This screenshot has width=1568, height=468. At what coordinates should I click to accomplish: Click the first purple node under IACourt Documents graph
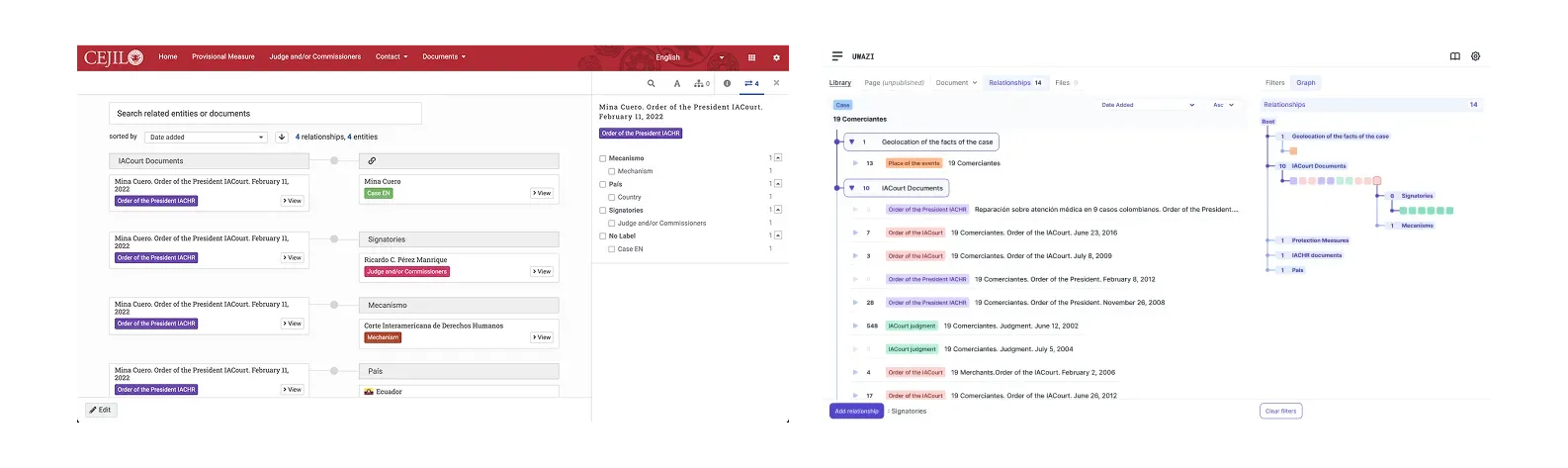coord(1293,181)
